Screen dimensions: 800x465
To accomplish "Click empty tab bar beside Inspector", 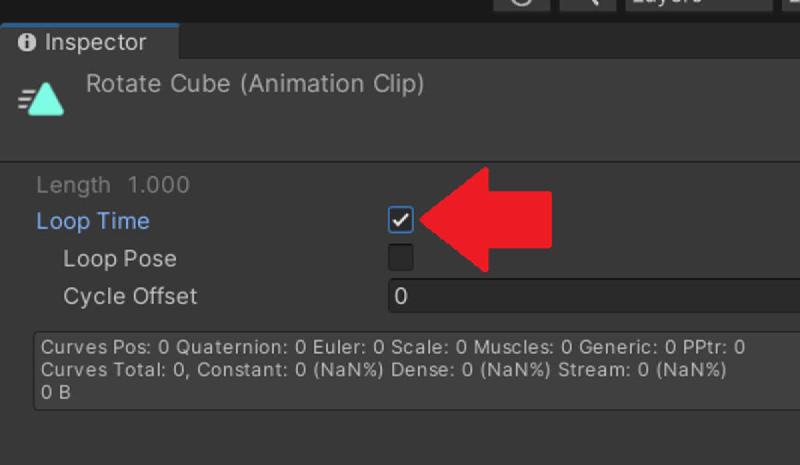I will 490,41.
